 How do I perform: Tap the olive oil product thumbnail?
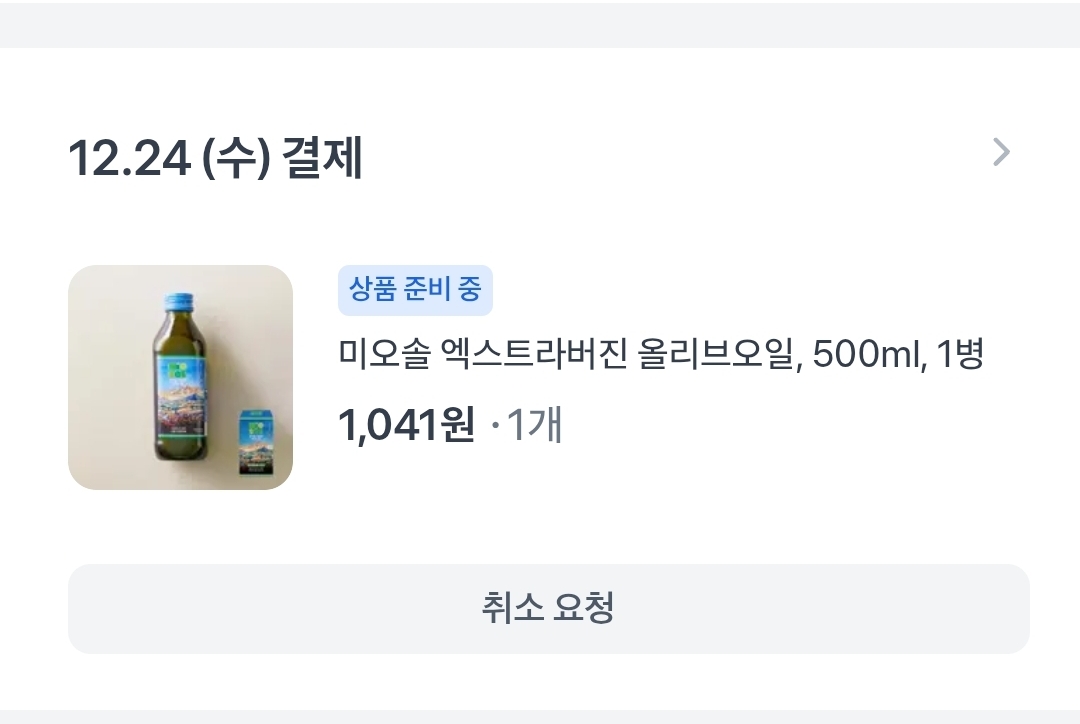[x=180, y=377]
